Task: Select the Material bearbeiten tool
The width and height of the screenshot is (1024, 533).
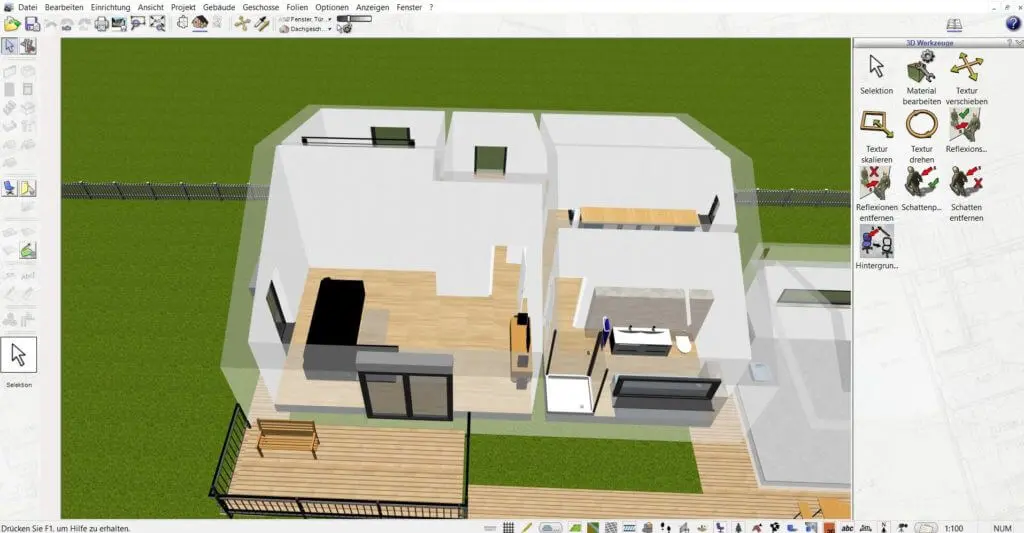Action: click(x=921, y=77)
